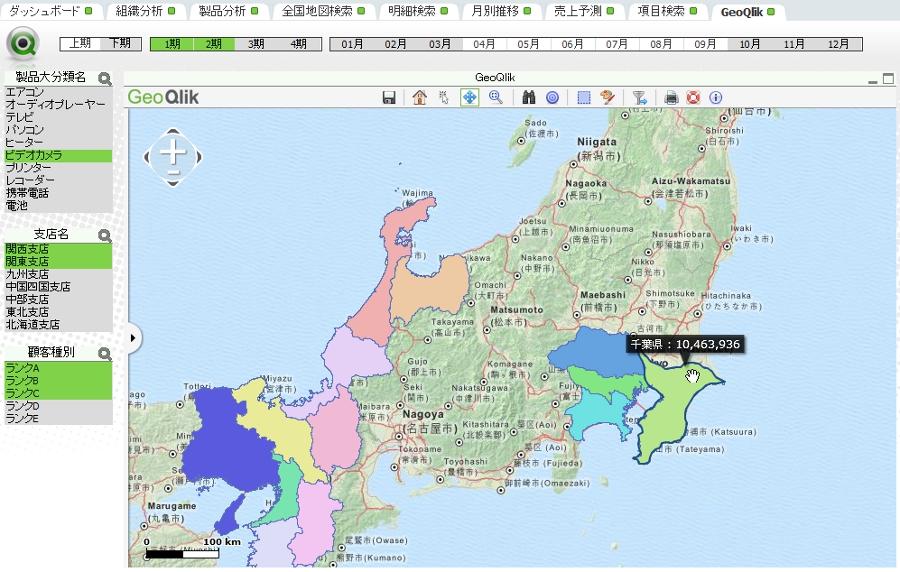Expand the collapsed side panel arrow

(133, 338)
